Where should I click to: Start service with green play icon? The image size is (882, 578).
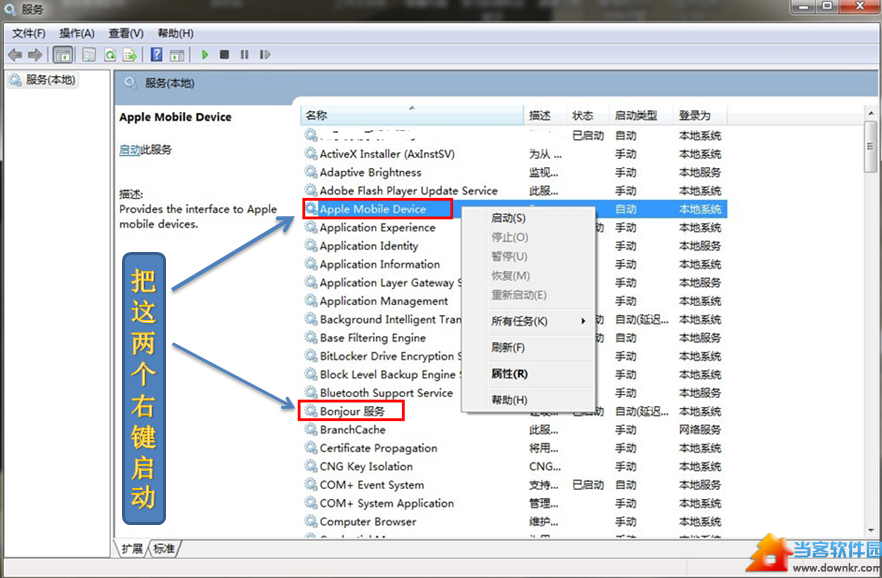(x=205, y=55)
